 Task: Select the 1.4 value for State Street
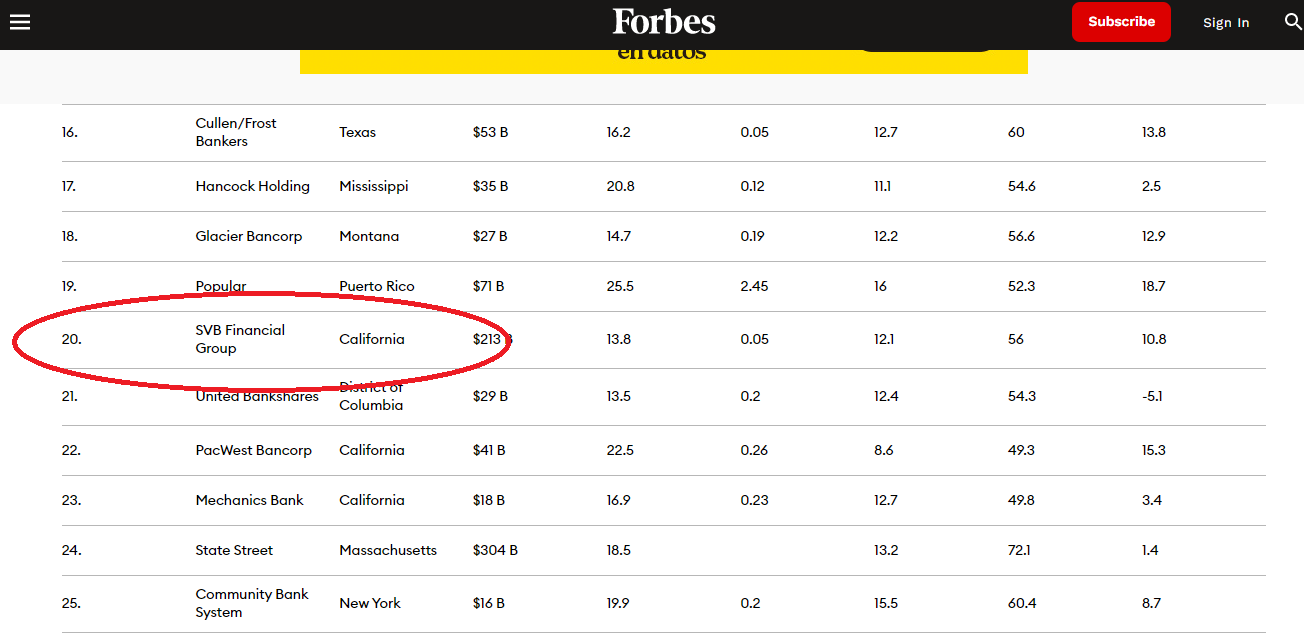coord(1150,550)
